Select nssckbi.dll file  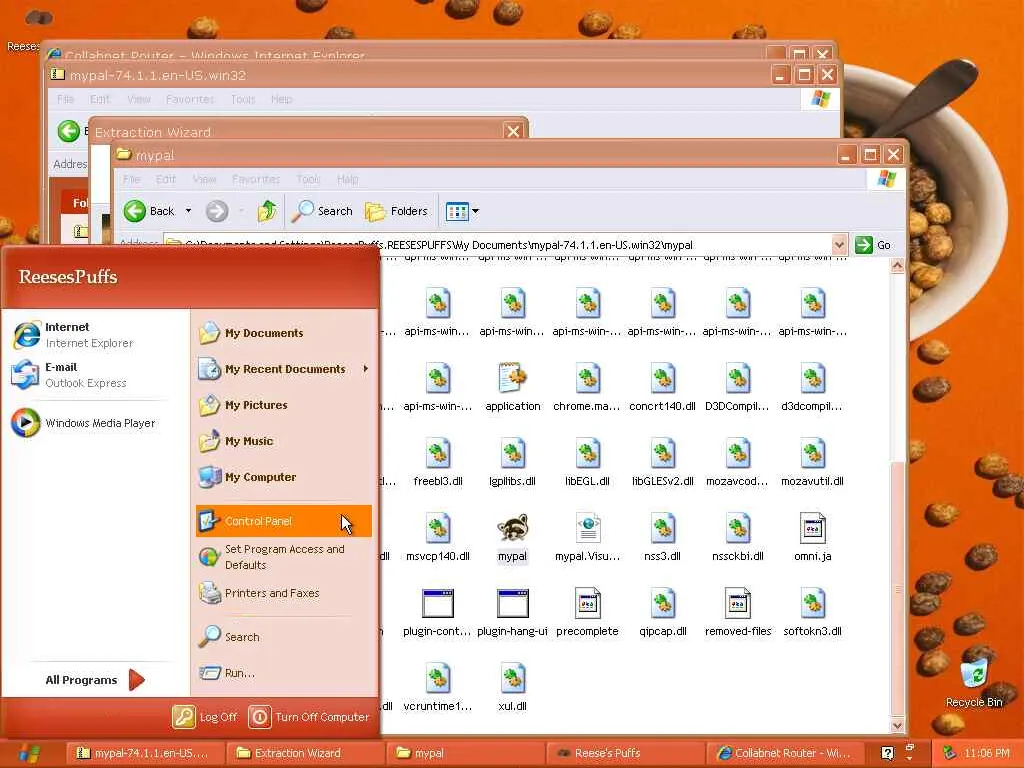coord(738,537)
